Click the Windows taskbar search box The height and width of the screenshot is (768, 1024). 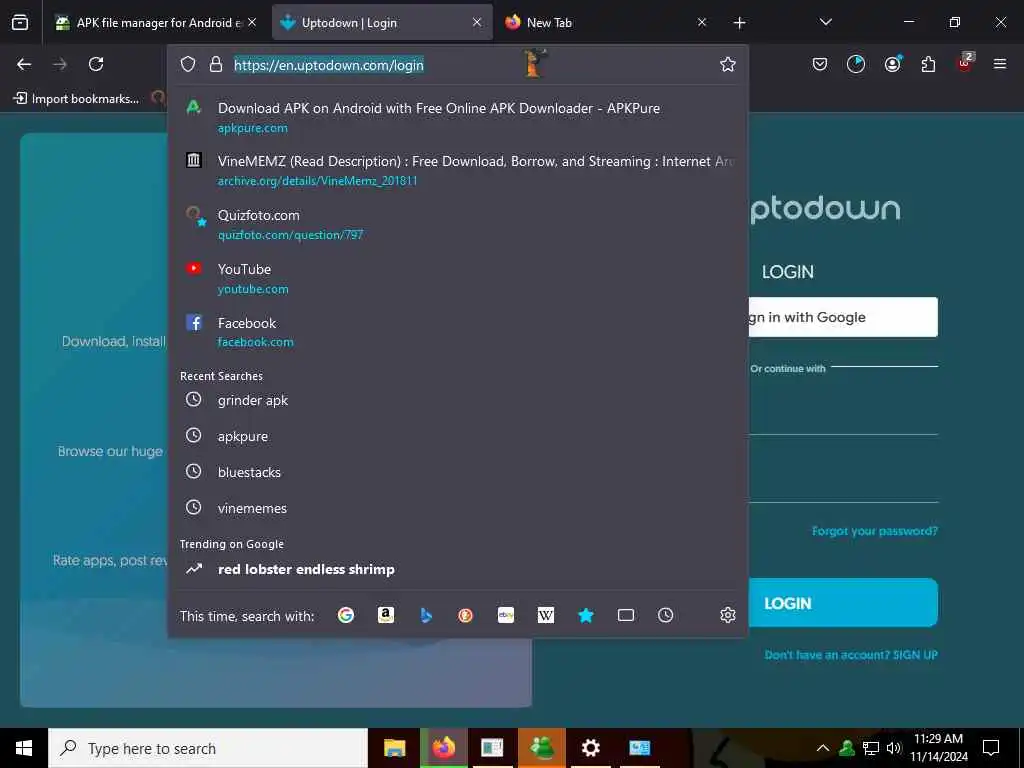click(208, 748)
